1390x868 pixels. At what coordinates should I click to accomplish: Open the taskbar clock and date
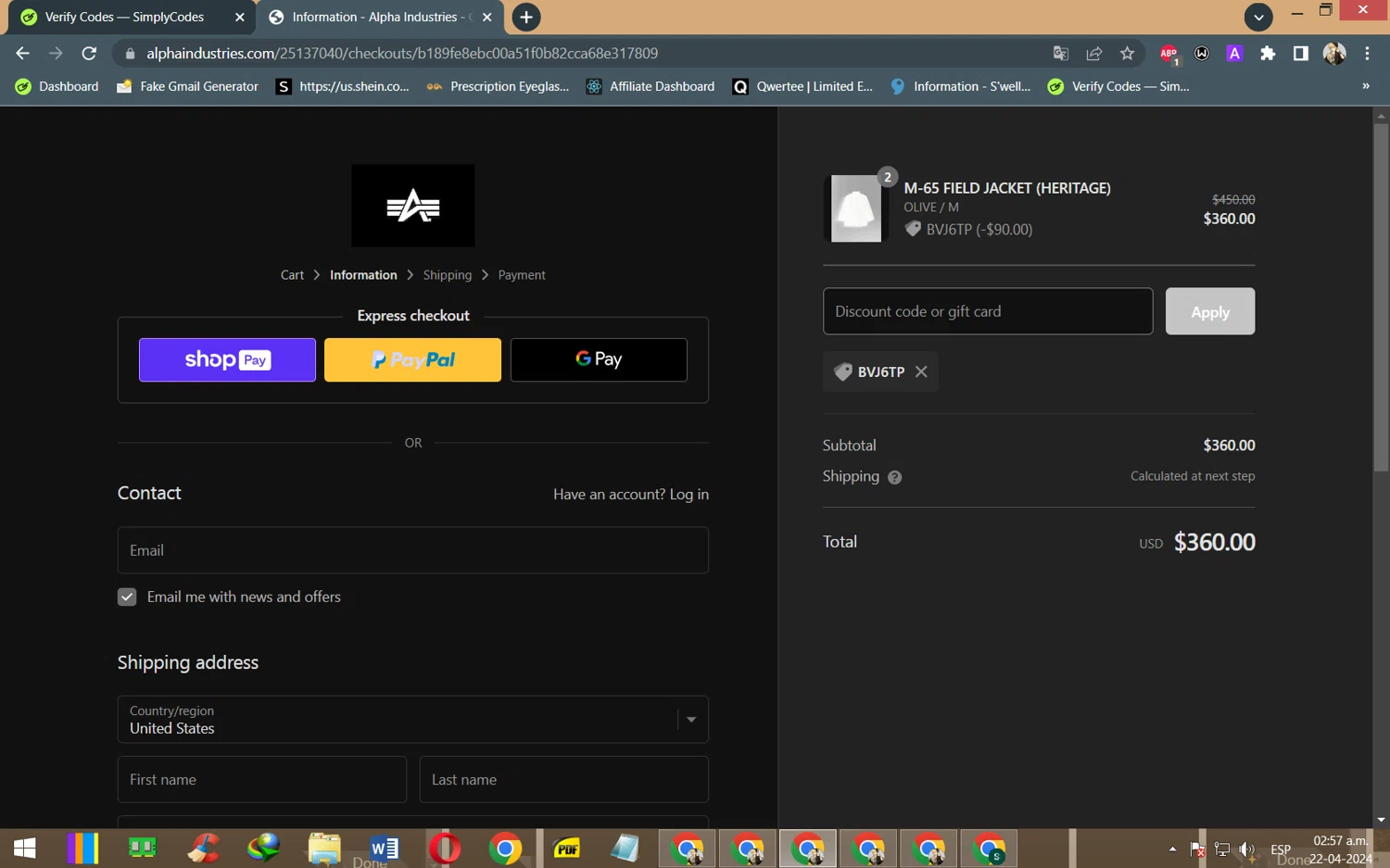click(x=1340, y=849)
